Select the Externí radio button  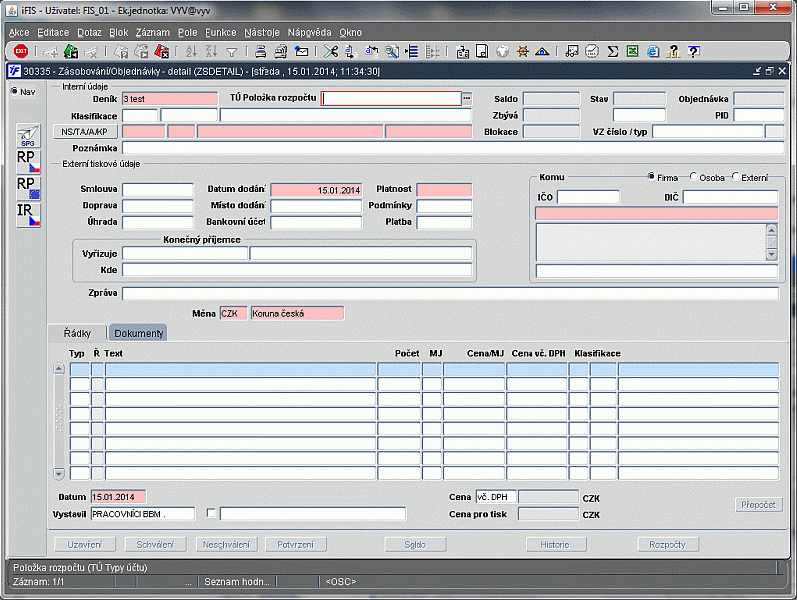coord(735,176)
